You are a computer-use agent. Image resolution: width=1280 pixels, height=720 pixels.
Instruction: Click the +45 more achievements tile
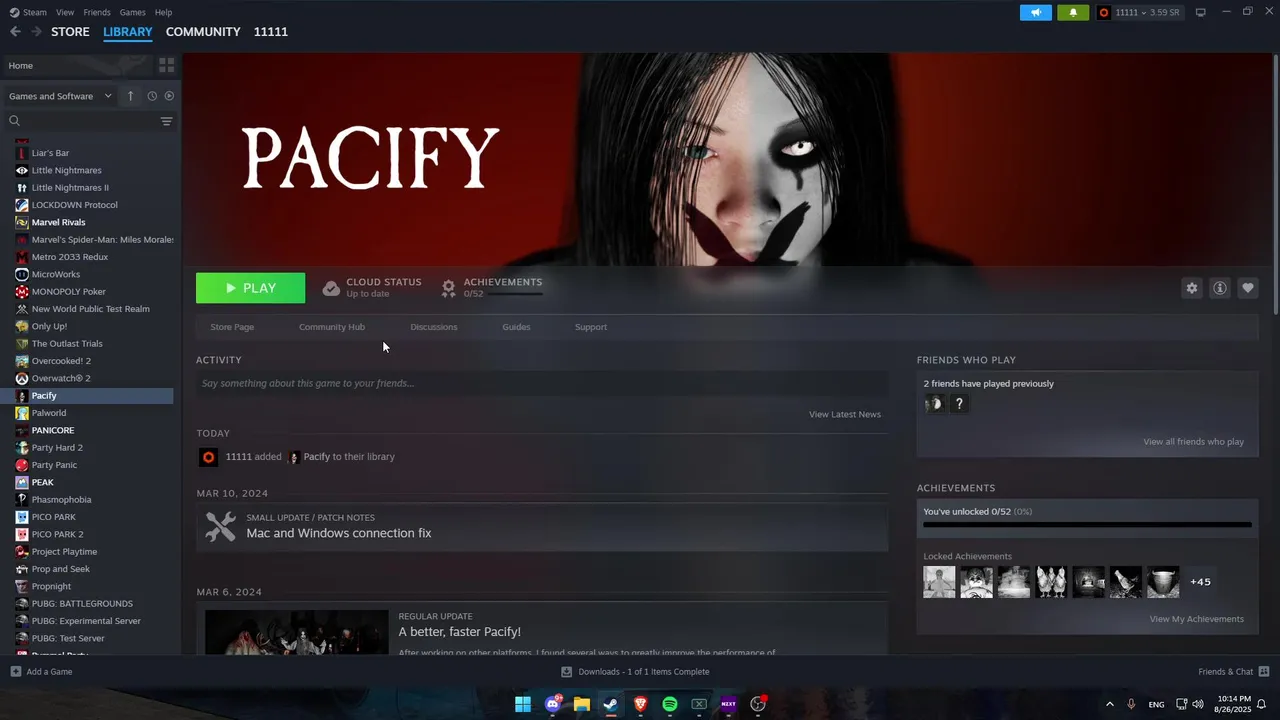[x=1200, y=582]
